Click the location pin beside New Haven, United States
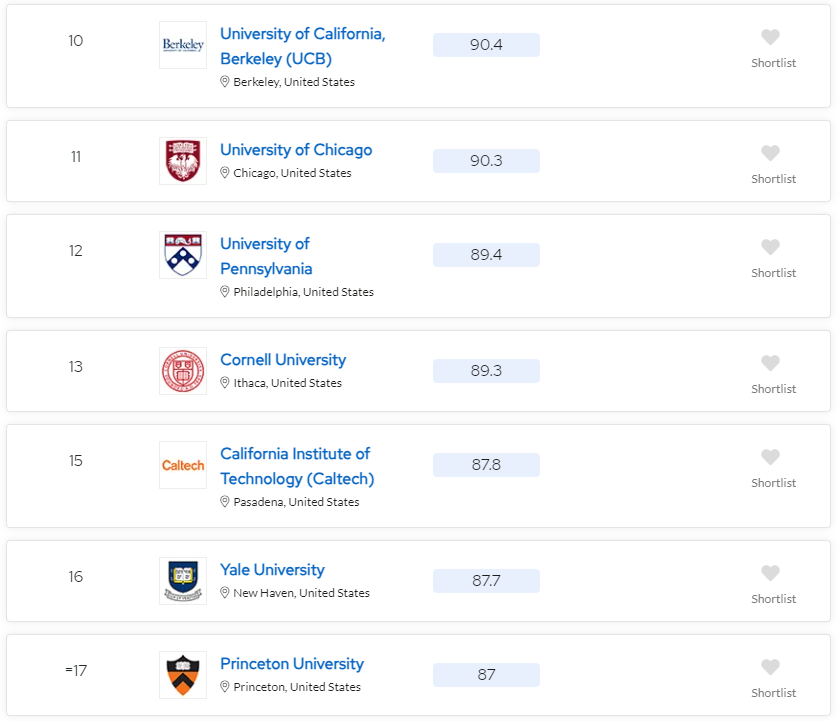This screenshot has height=721, width=838. coord(225,592)
